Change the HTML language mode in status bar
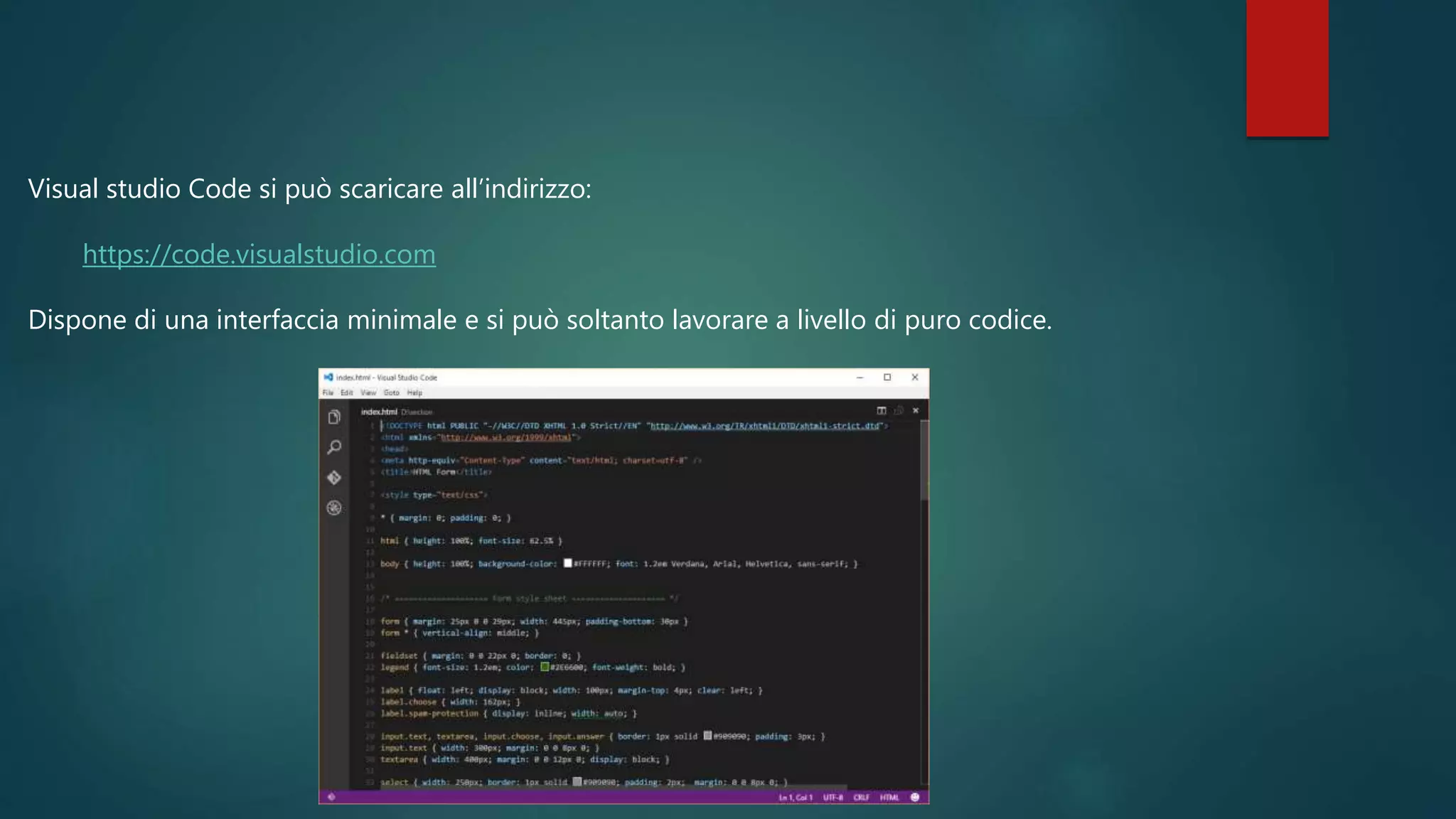The width and height of the screenshot is (1456, 819). click(889, 798)
